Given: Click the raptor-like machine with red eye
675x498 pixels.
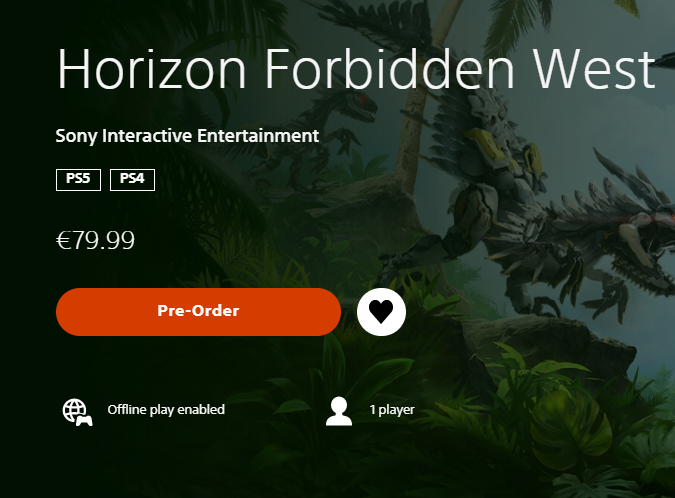Looking at the screenshot, I should coord(327,129).
